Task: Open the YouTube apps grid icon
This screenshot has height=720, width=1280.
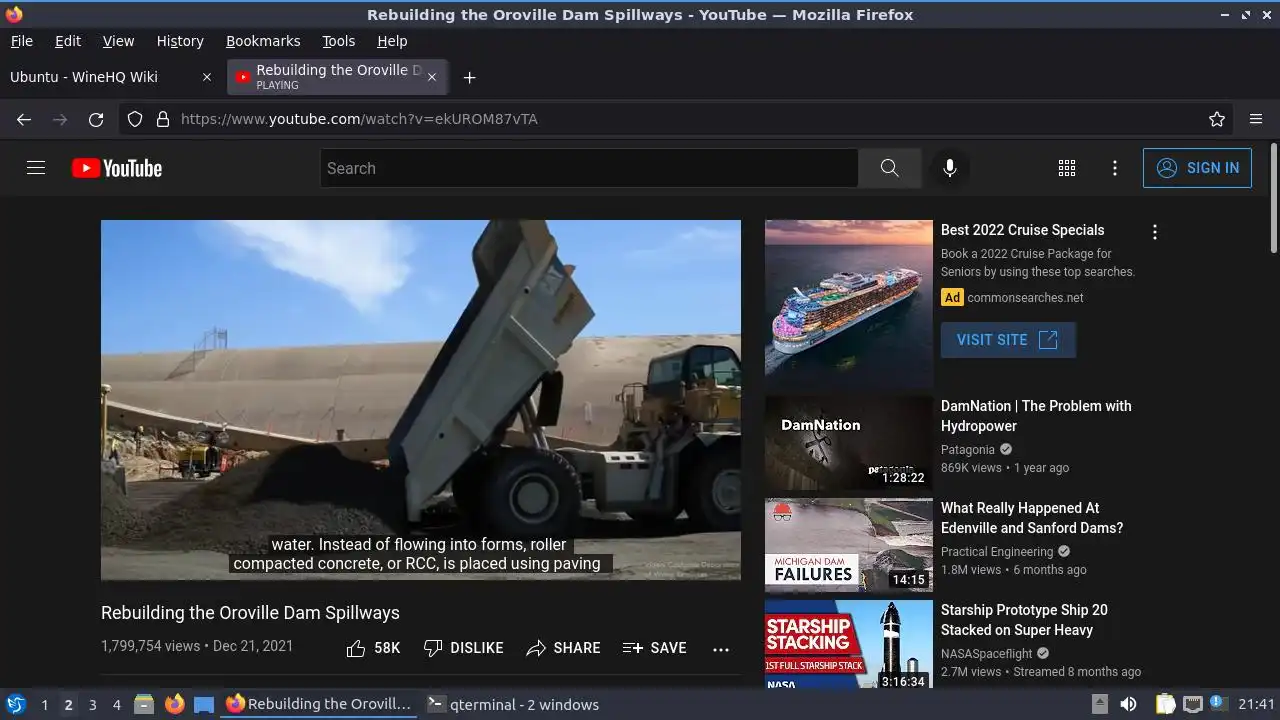Action: [1067, 168]
